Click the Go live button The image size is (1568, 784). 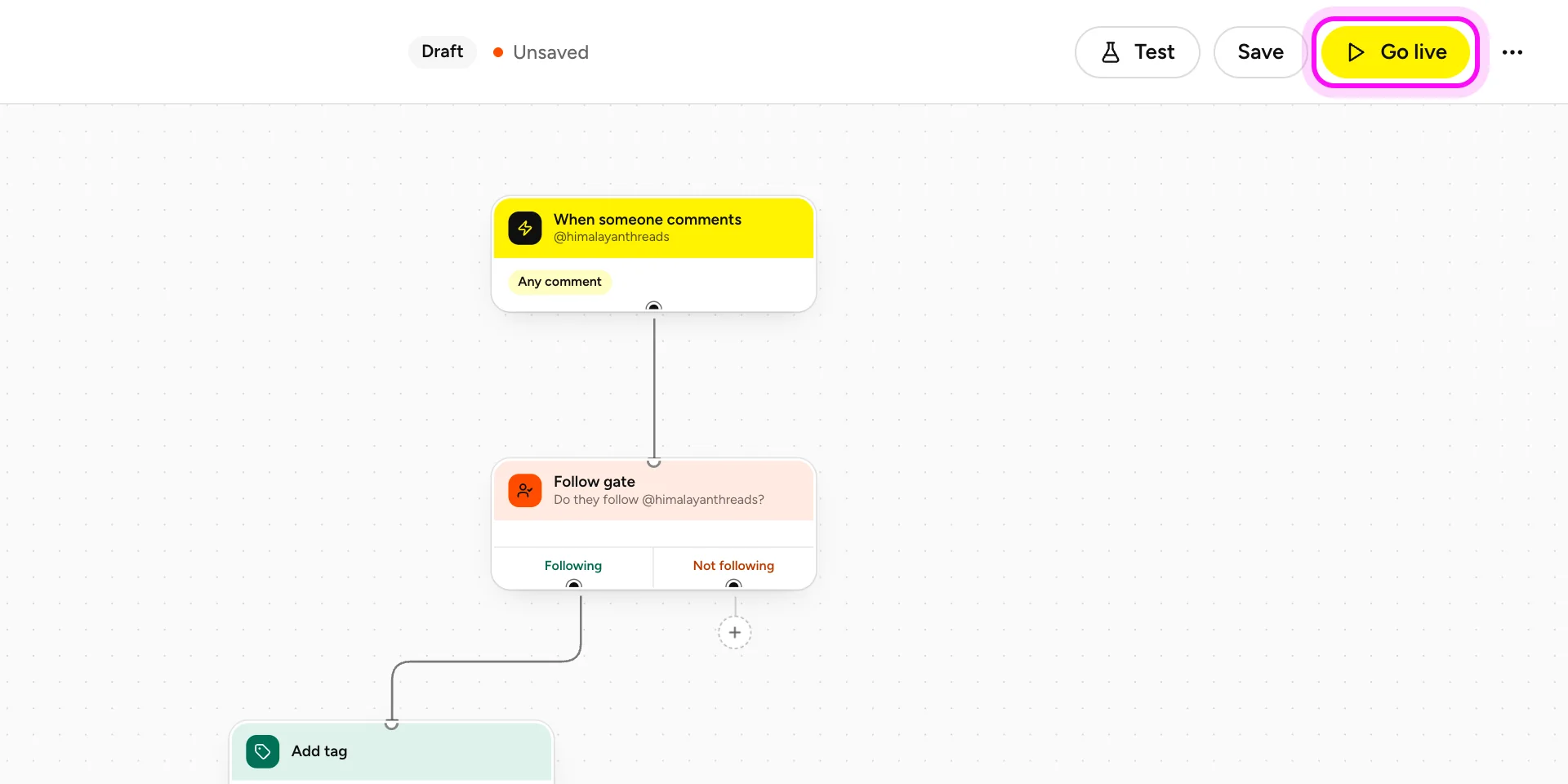click(x=1396, y=52)
